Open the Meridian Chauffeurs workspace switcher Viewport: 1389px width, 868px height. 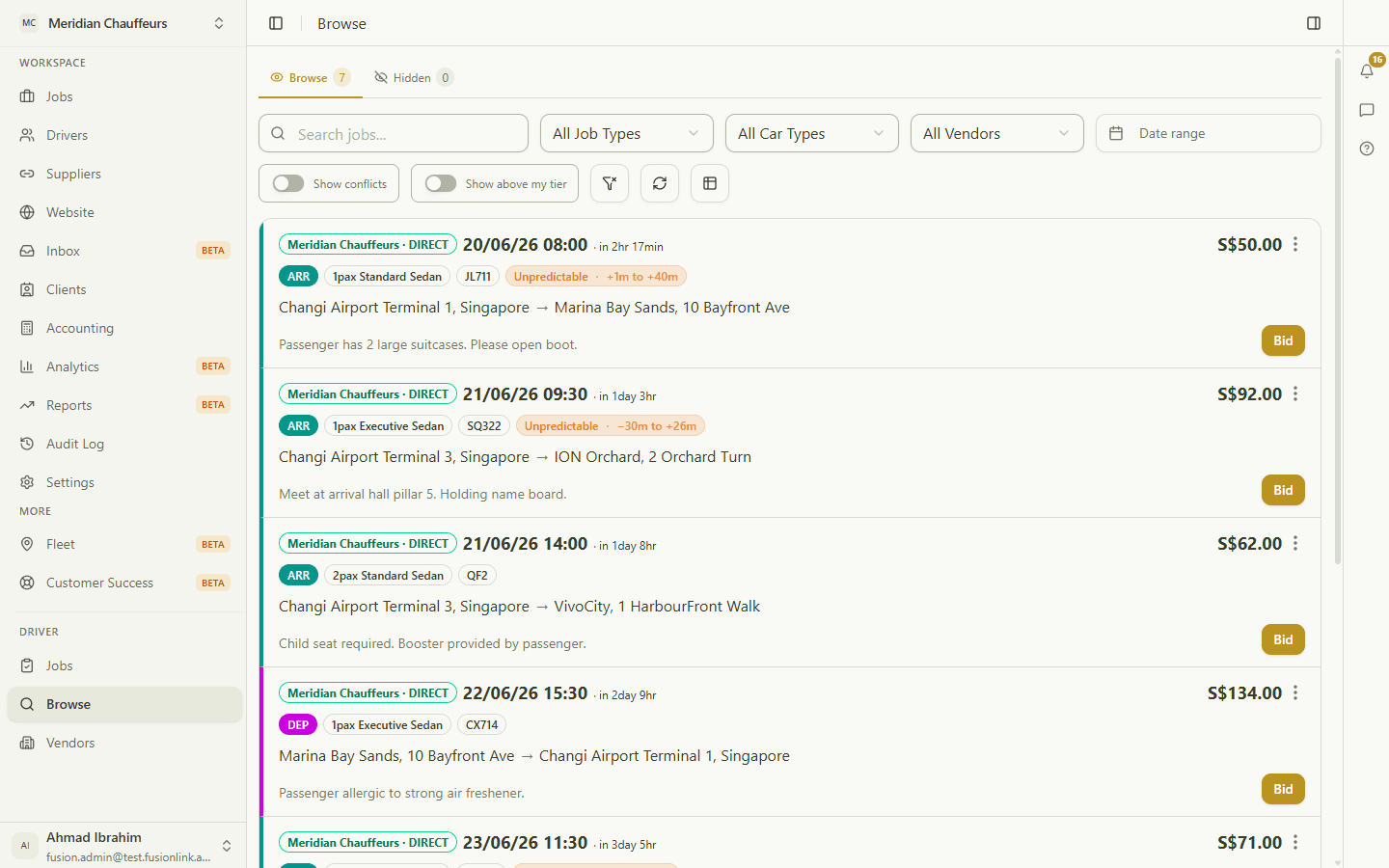(x=123, y=23)
